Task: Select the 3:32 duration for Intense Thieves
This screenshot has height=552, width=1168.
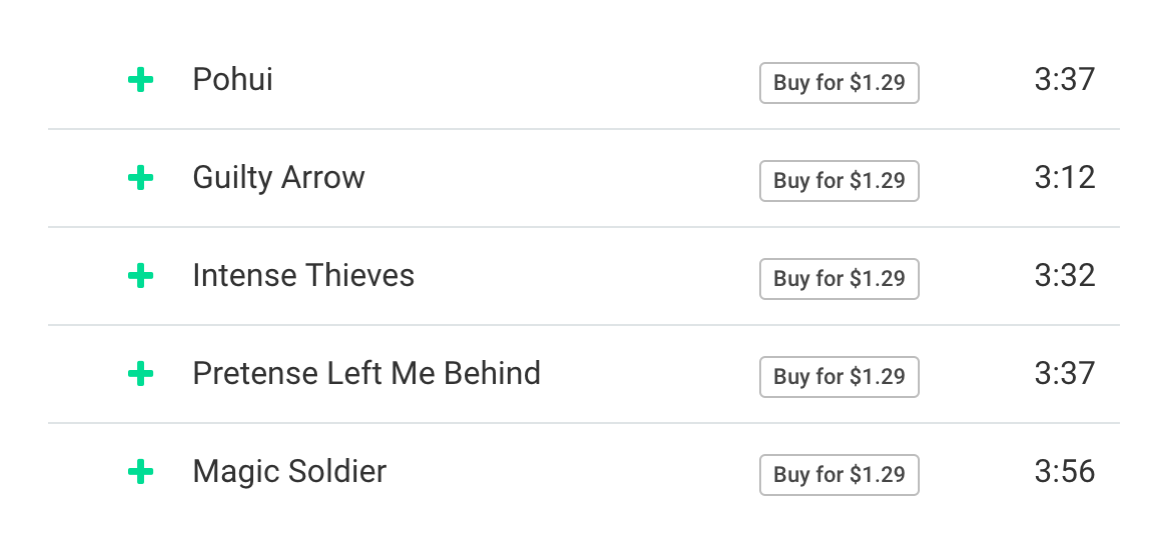Action: (1064, 276)
